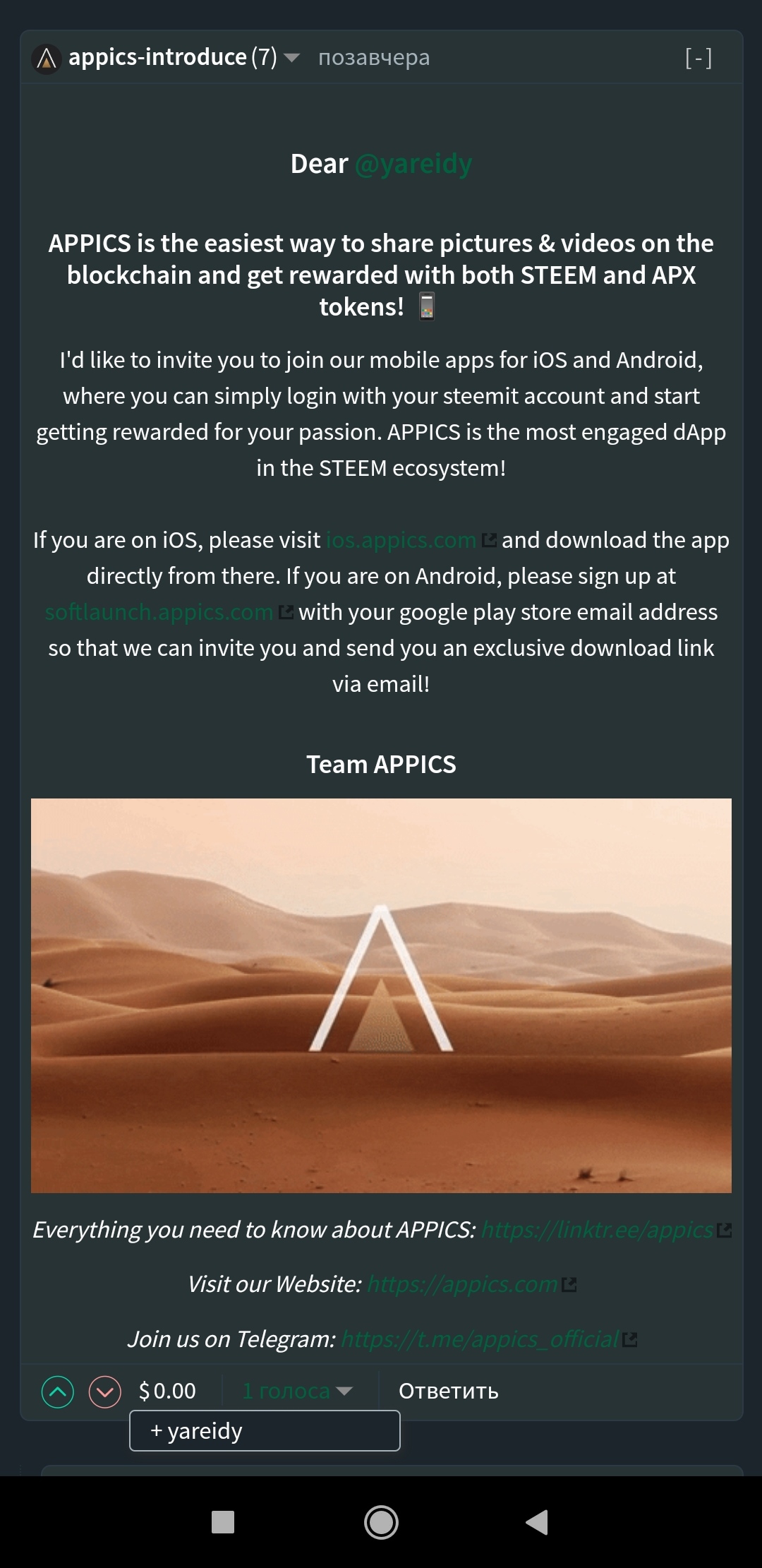The image size is (762, 1568).
Task: Open the appics-introduce author name
Action: (157, 57)
